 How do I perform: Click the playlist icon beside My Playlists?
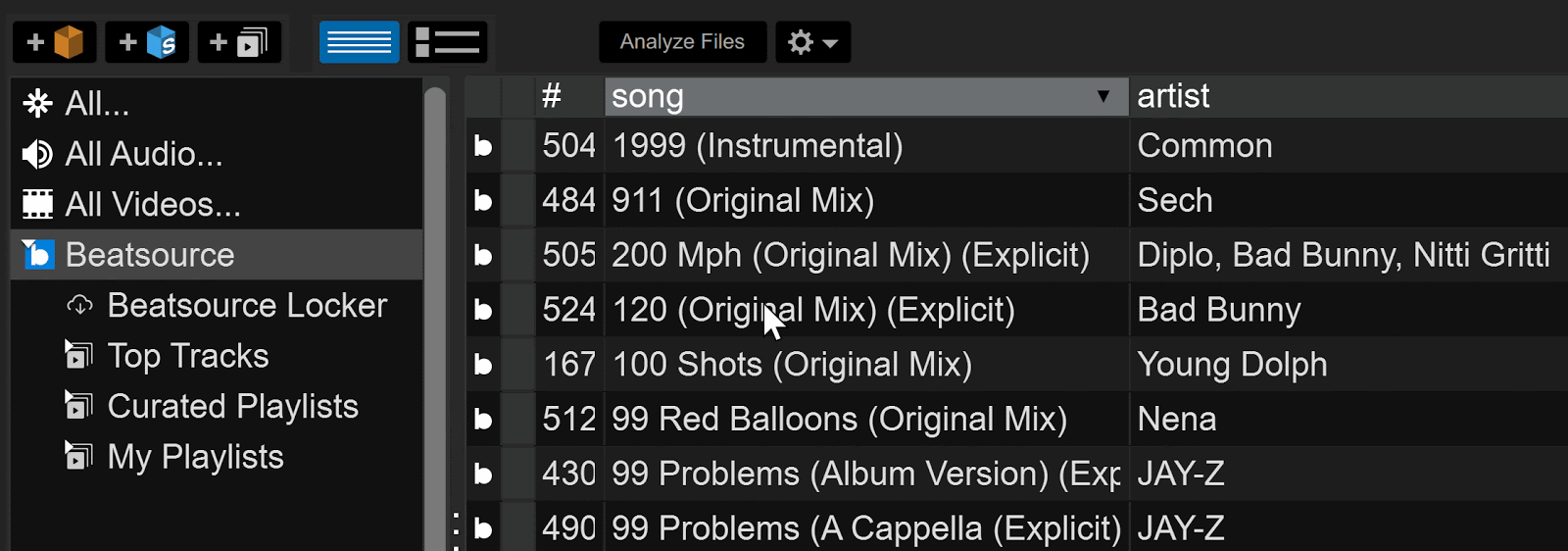pos(78,456)
